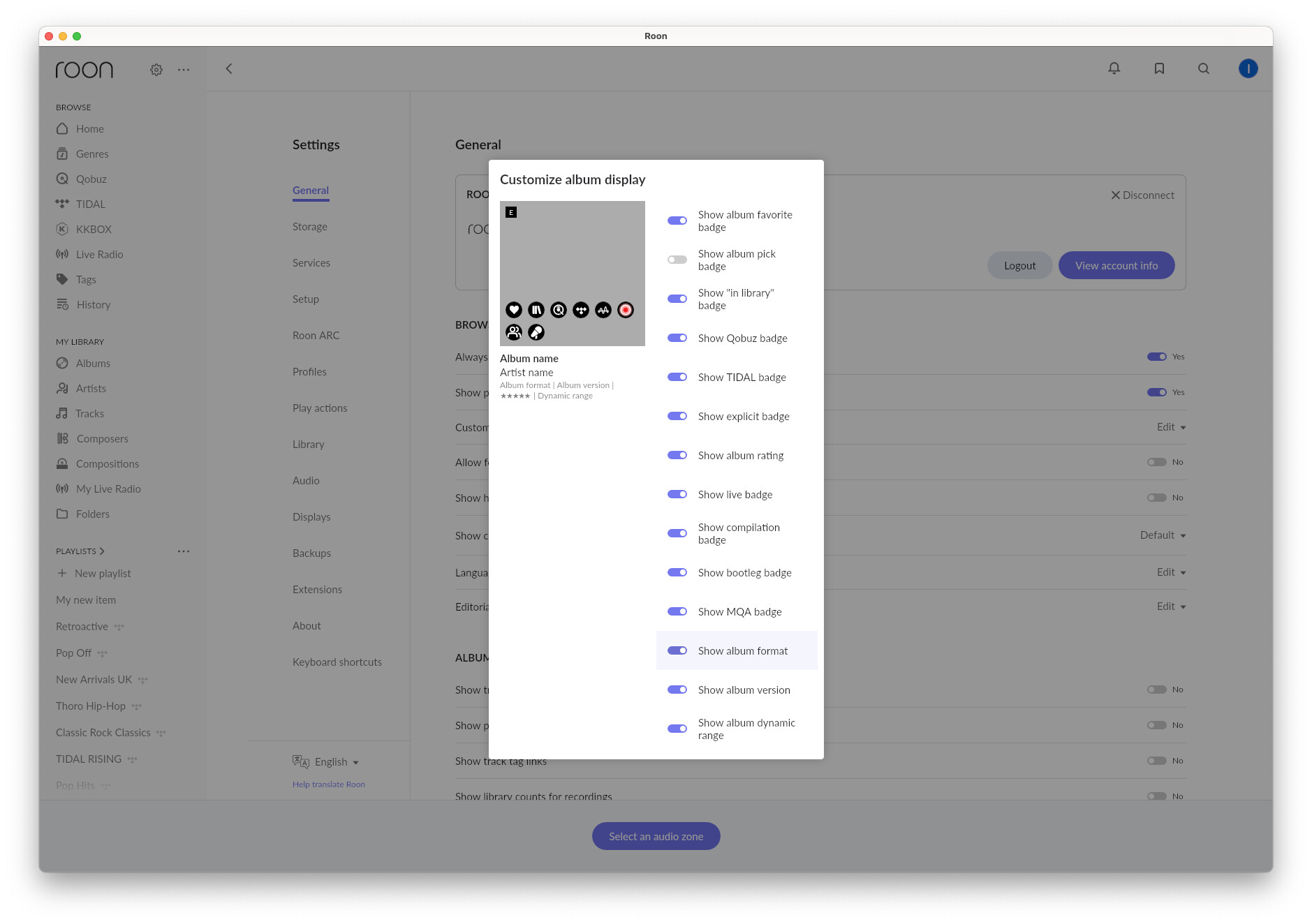This screenshot has width=1312, height=924.
Task: Click the Help translate Roon link
Action: tap(329, 784)
